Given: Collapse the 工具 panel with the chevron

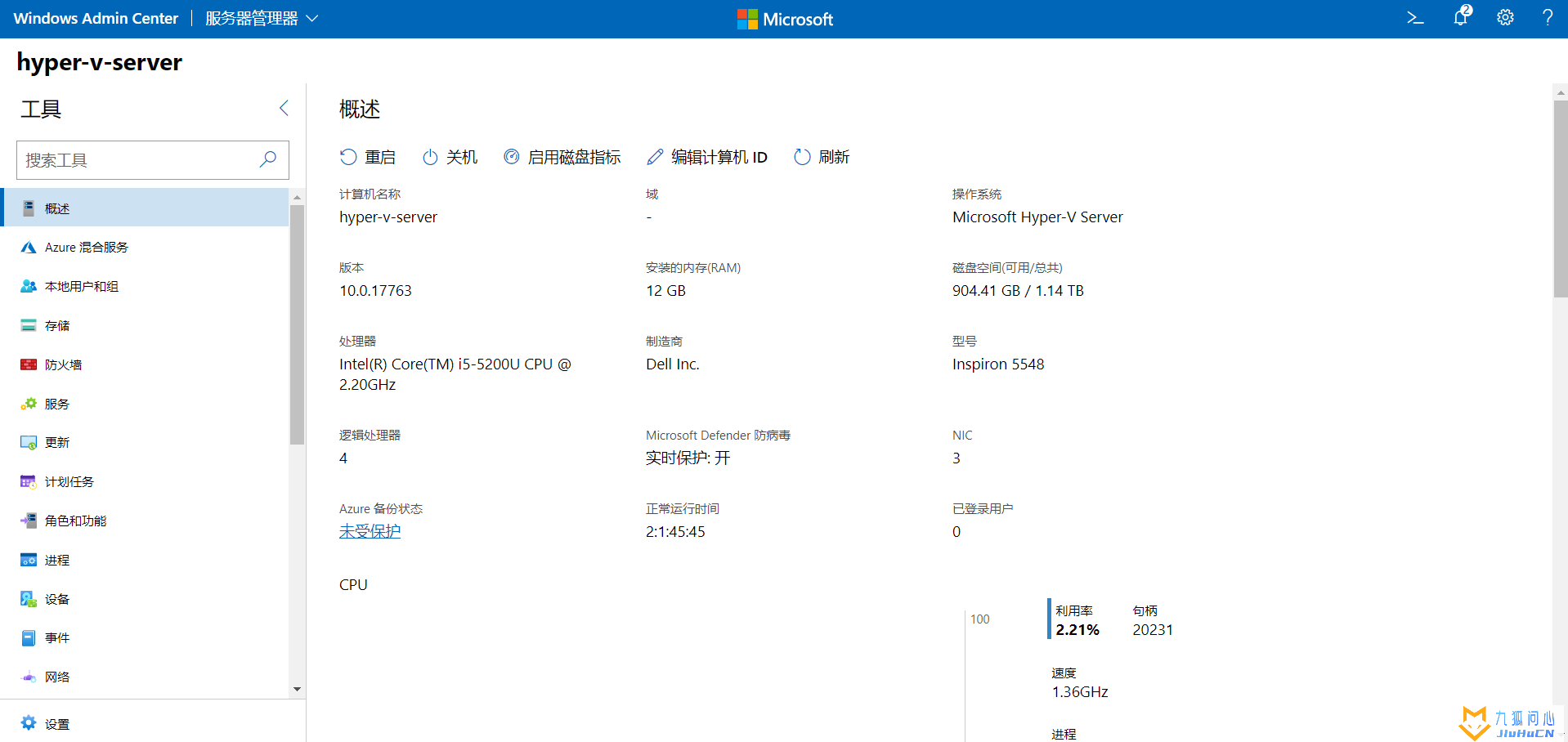Looking at the screenshot, I should (284, 108).
